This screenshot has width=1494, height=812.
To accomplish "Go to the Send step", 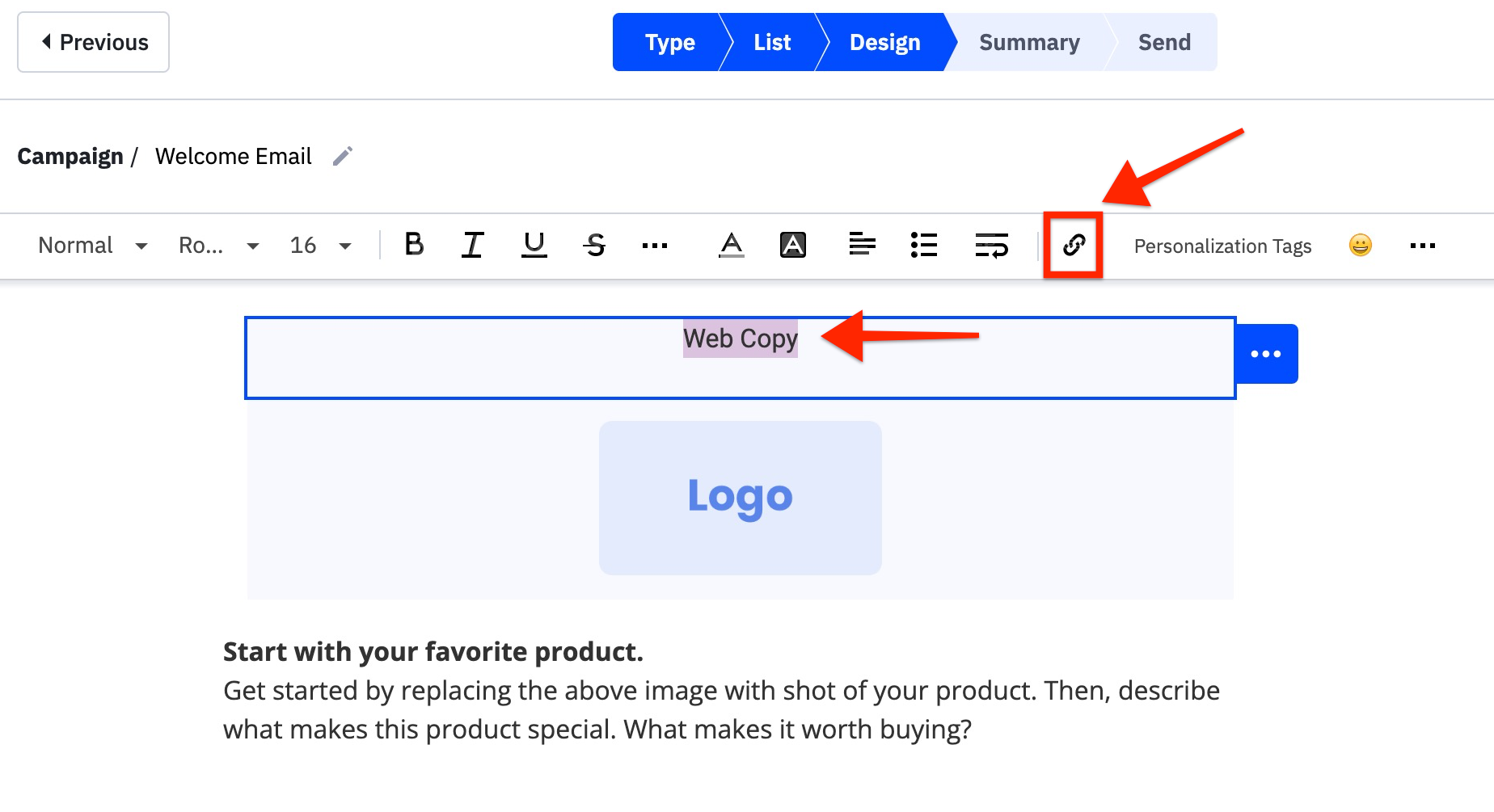I will pyautogui.click(x=1164, y=42).
